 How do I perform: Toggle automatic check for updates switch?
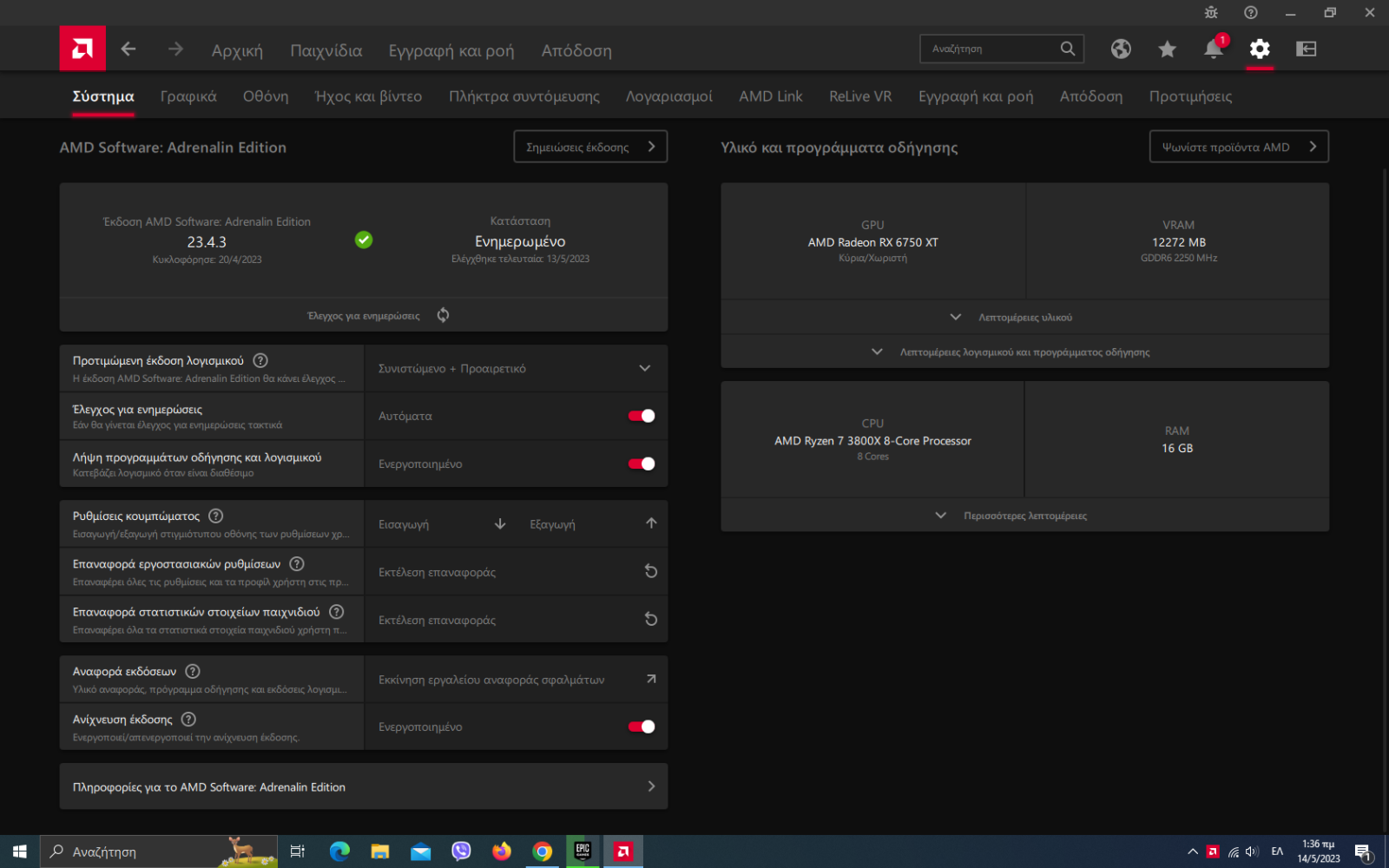[642, 416]
